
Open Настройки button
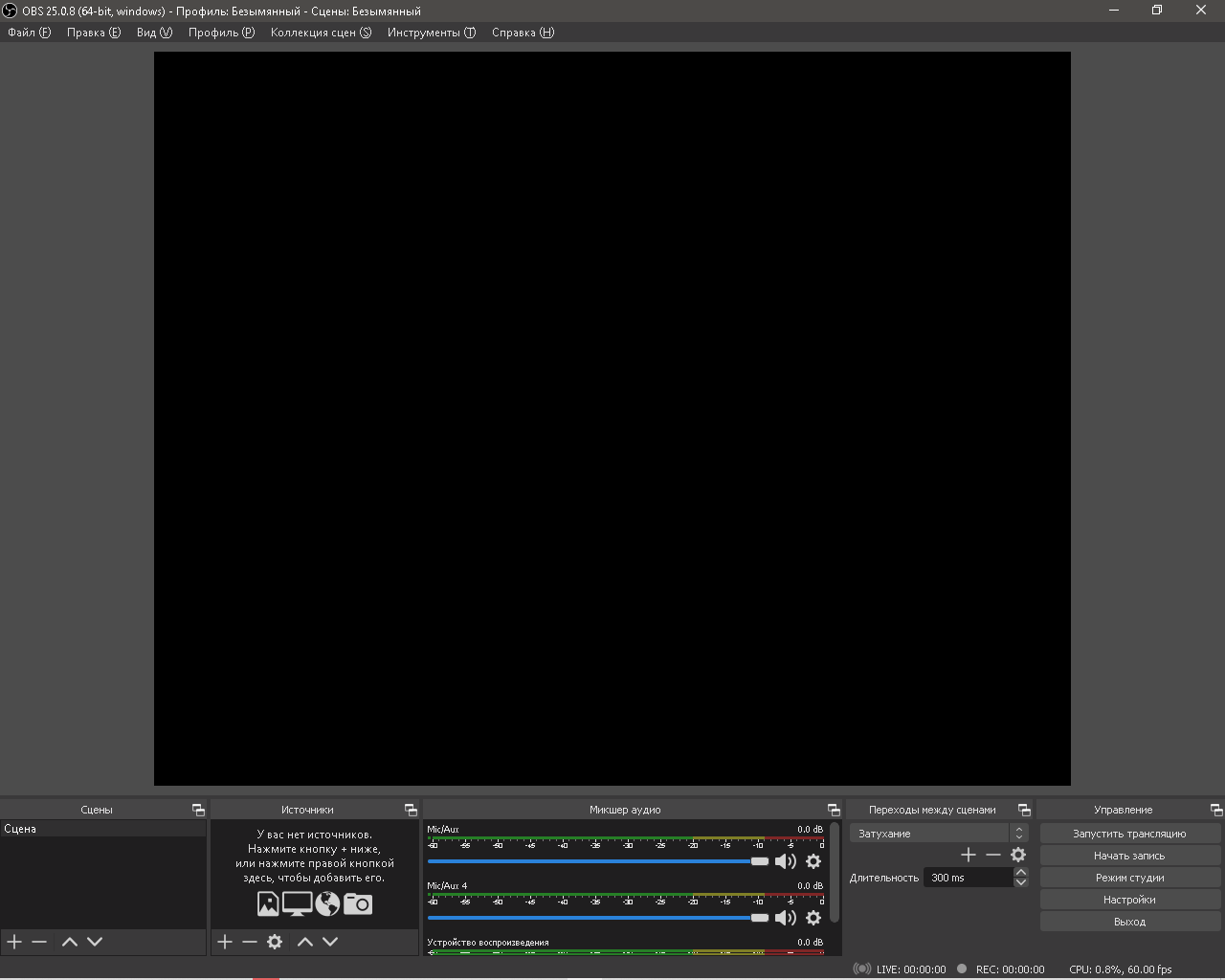[x=1129, y=900]
